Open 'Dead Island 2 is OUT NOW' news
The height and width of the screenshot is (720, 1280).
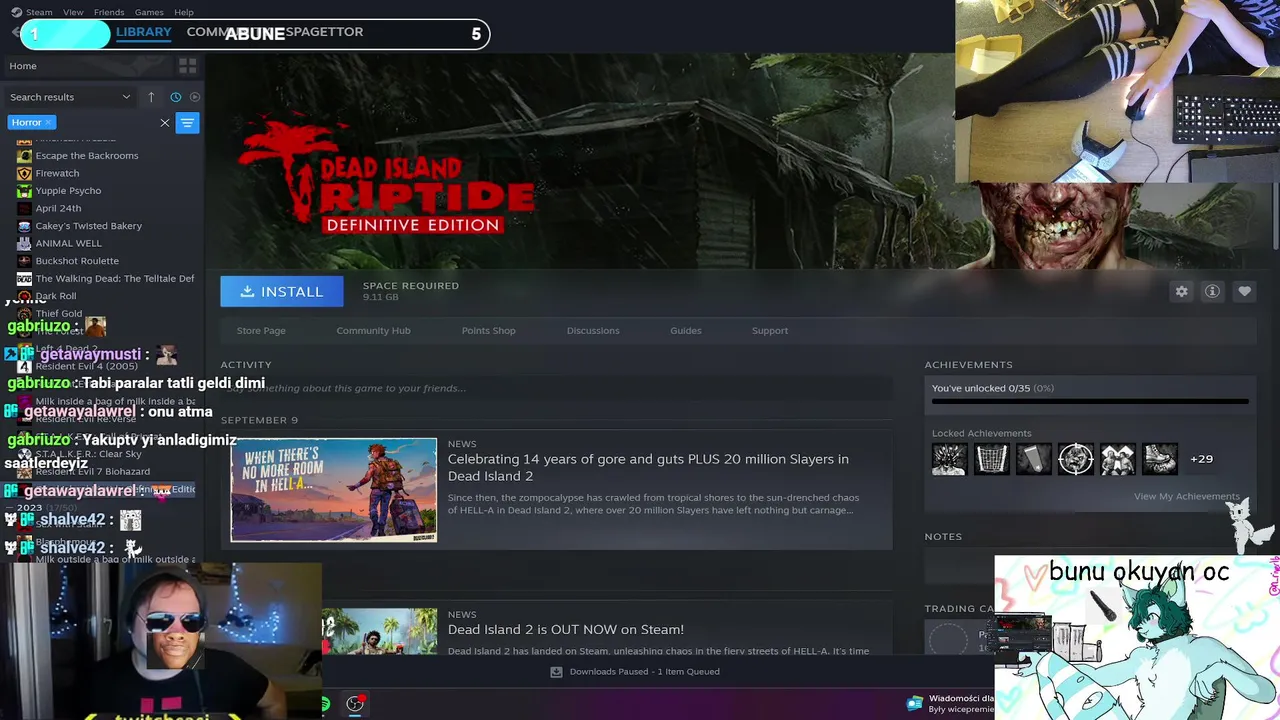[566, 629]
